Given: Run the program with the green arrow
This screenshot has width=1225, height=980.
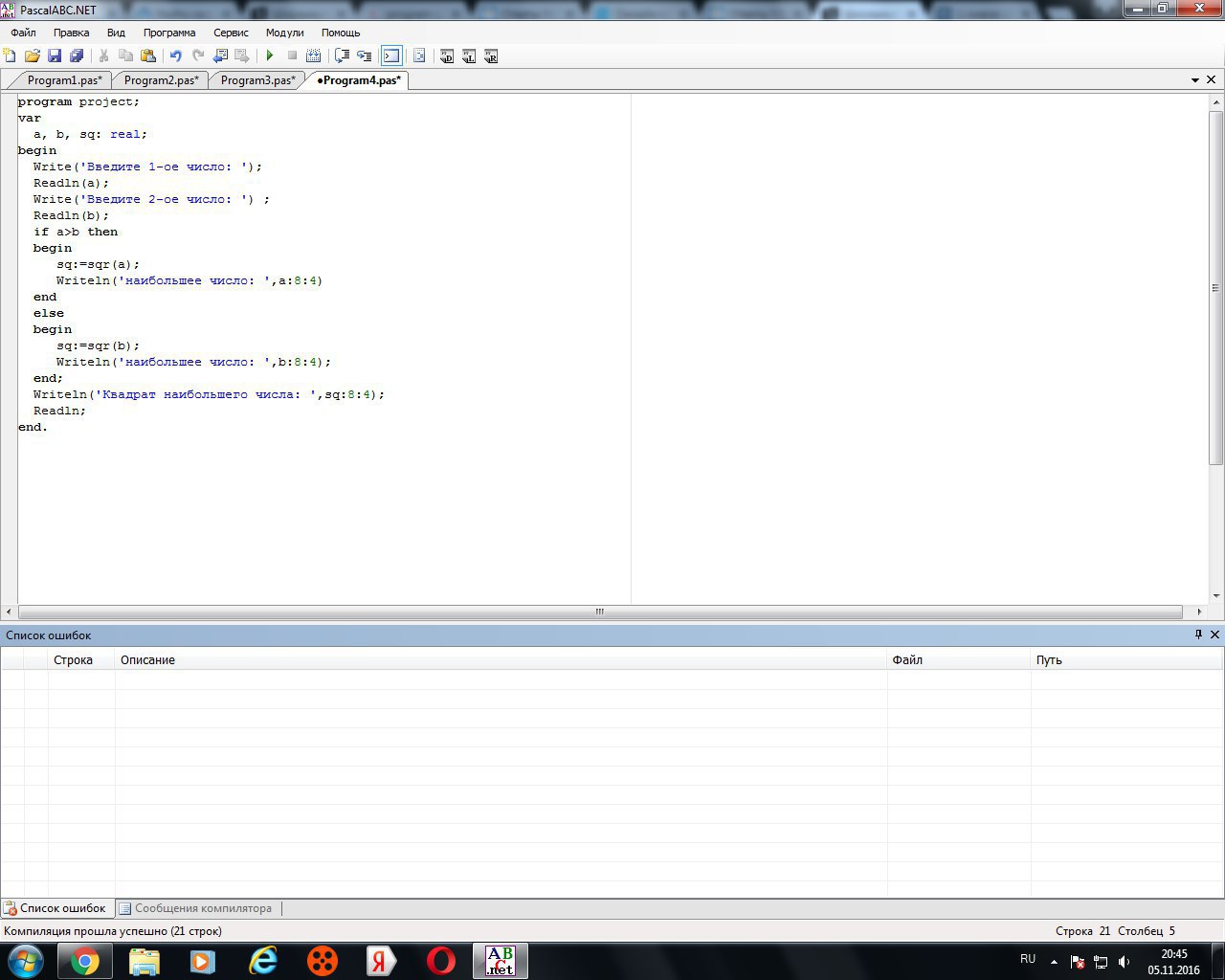Looking at the screenshot, I should 270,56.
